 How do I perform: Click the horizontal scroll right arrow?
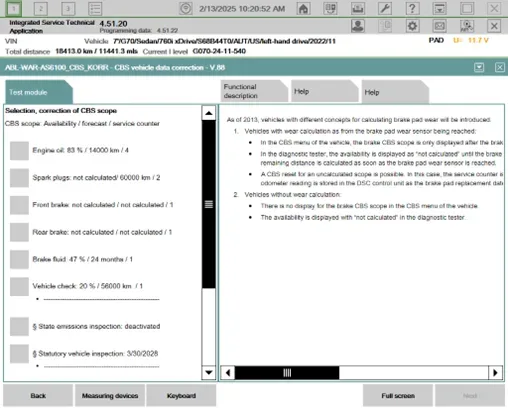click(495, 373)
